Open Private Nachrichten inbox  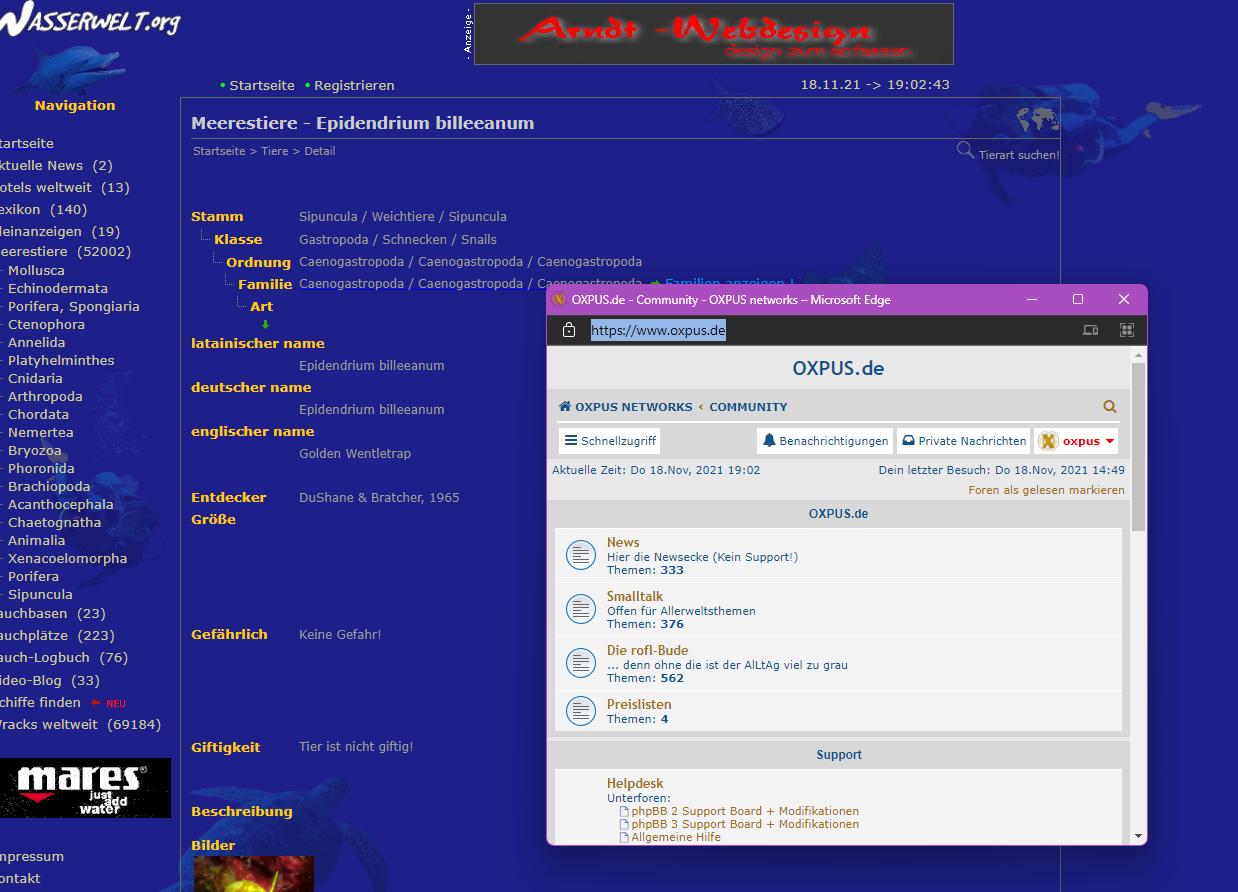click(963, 441)
